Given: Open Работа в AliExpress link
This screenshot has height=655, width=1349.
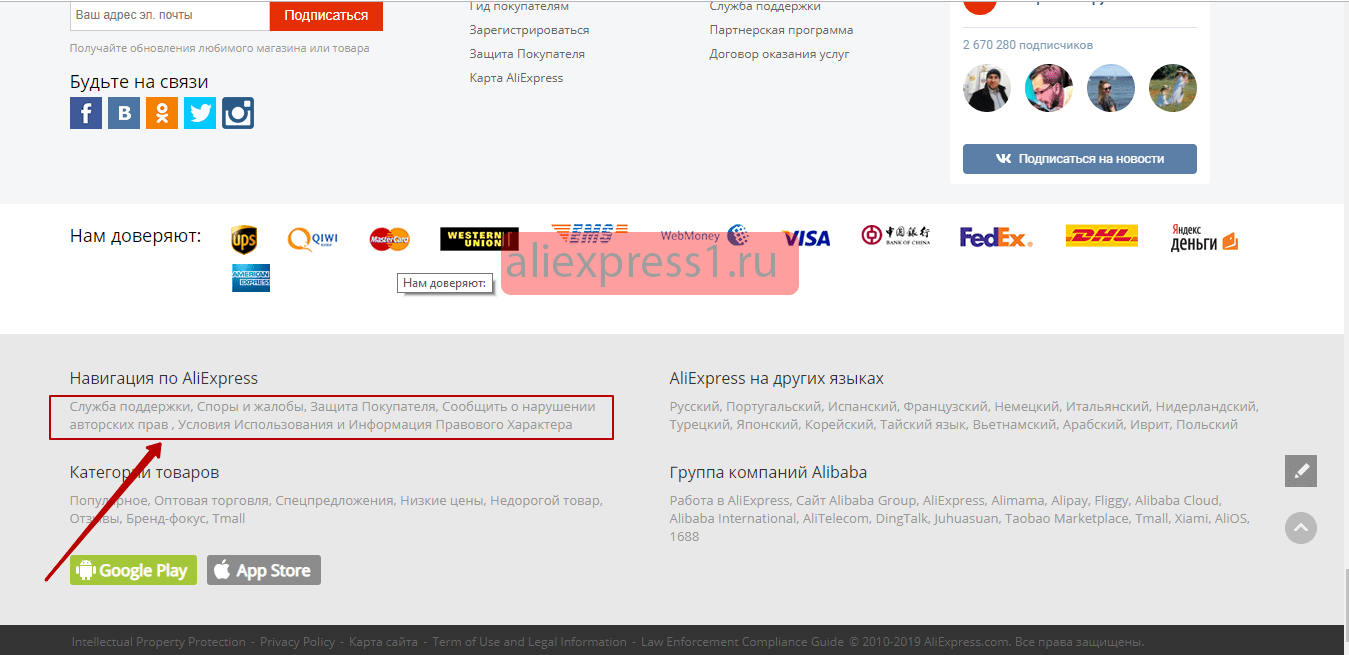Looking at the screenshot, I should tap(730, 500).
